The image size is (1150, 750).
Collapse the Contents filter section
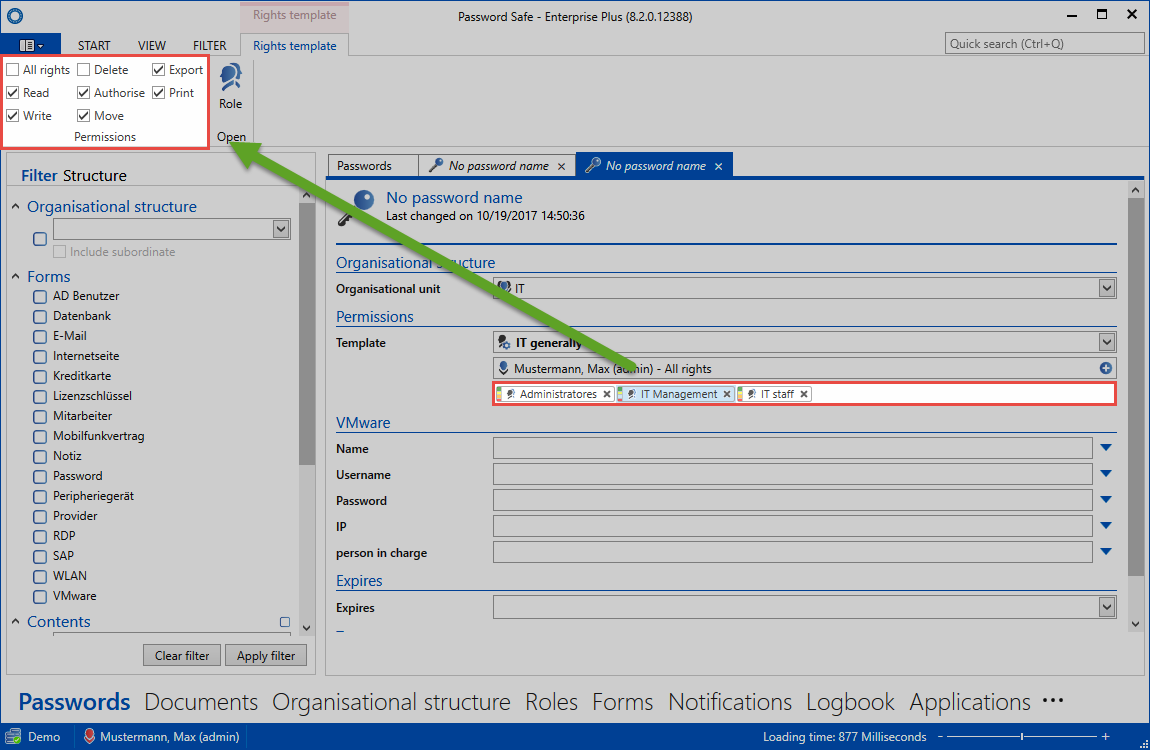tap(15, 622)
